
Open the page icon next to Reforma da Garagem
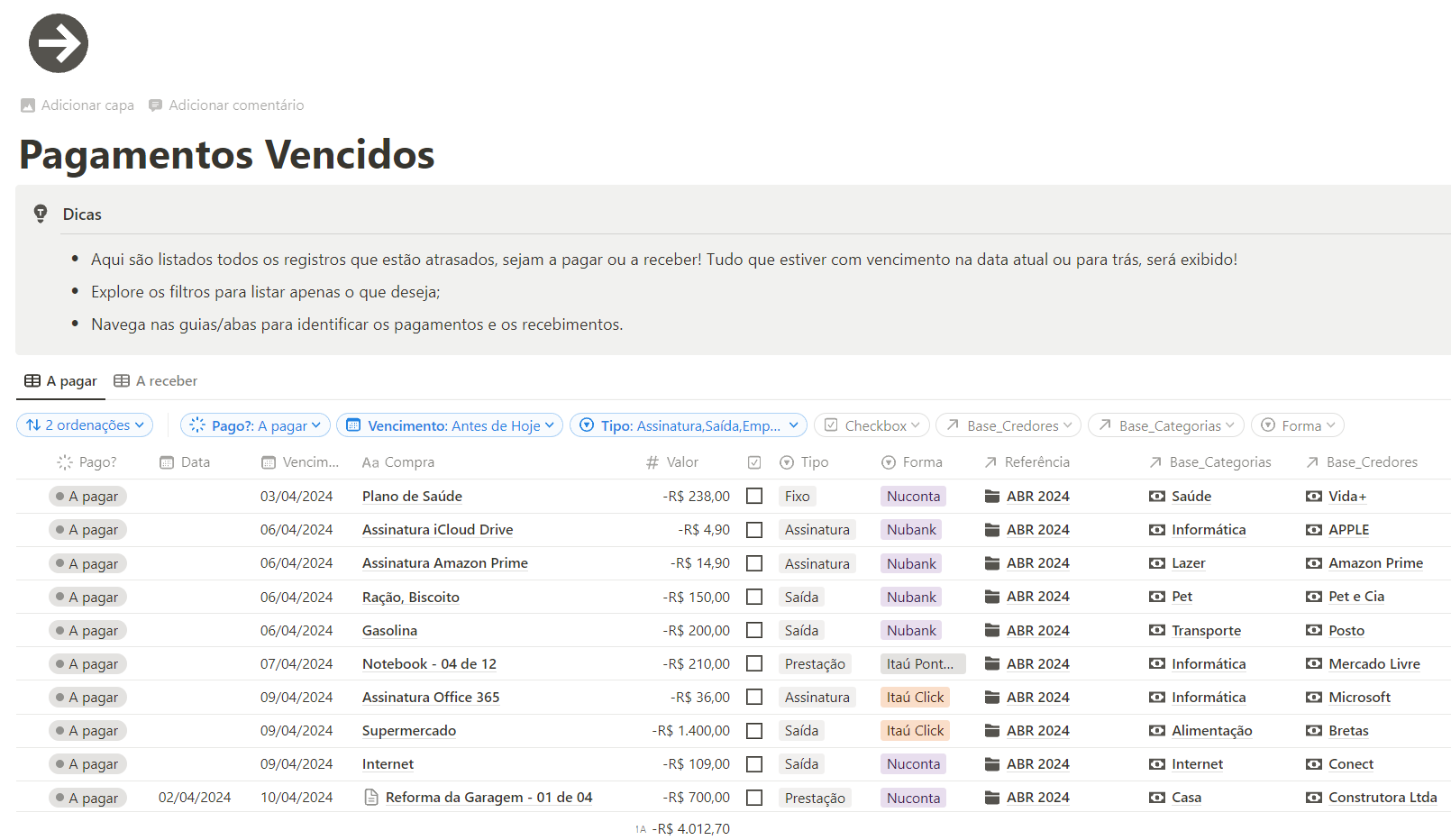tap(370, 798)
